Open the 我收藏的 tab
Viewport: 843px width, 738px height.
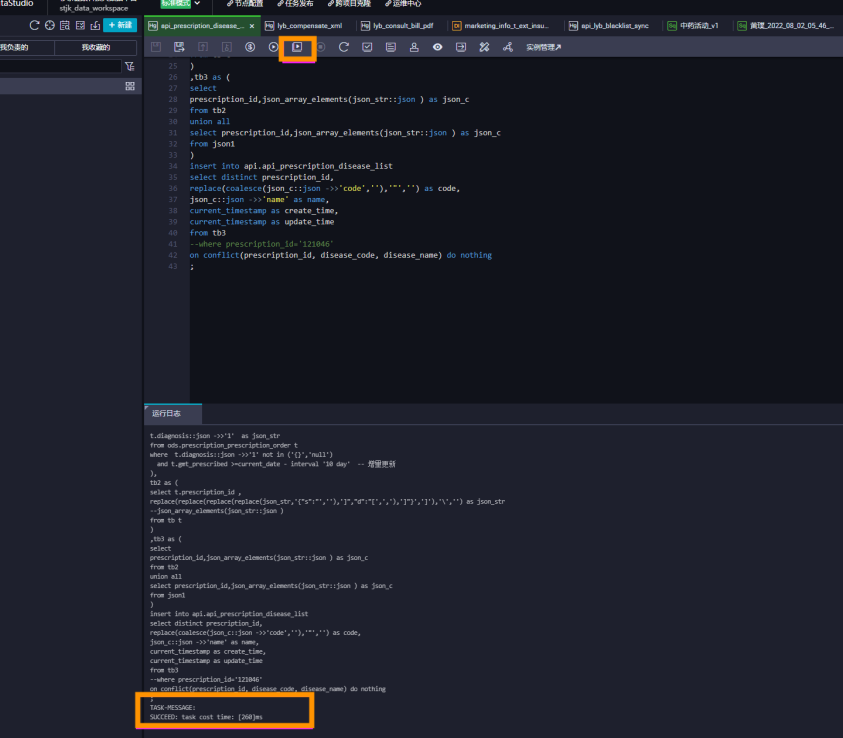coord(96,47)
